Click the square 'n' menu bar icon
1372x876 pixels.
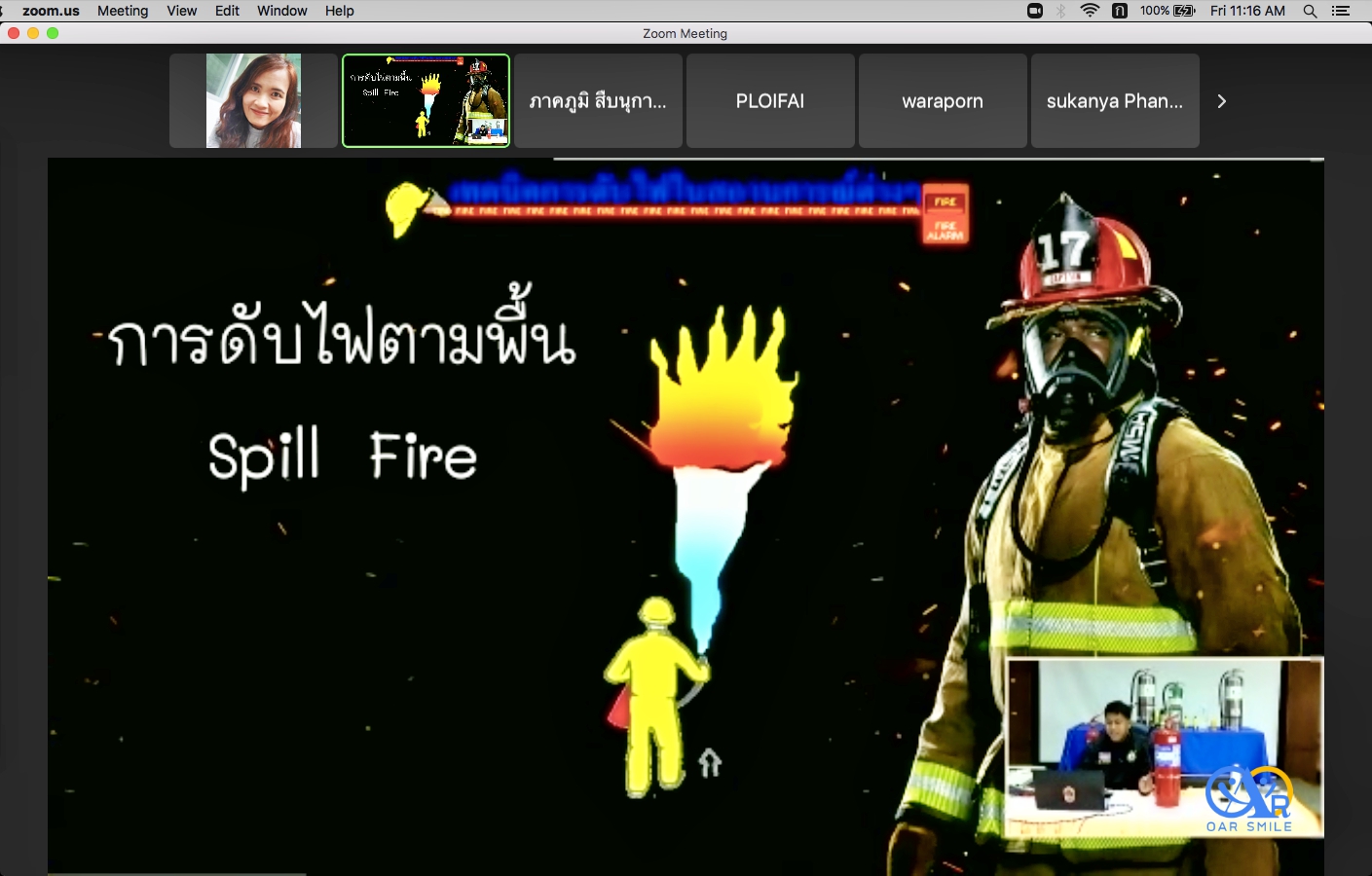1120,11
